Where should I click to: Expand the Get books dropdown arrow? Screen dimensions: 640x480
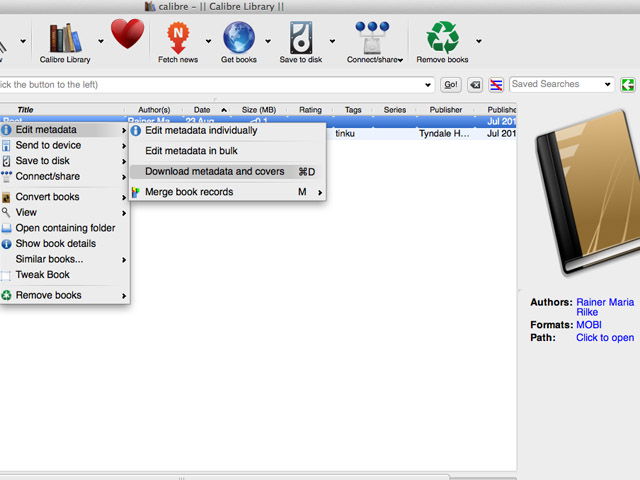pos(268,41)
